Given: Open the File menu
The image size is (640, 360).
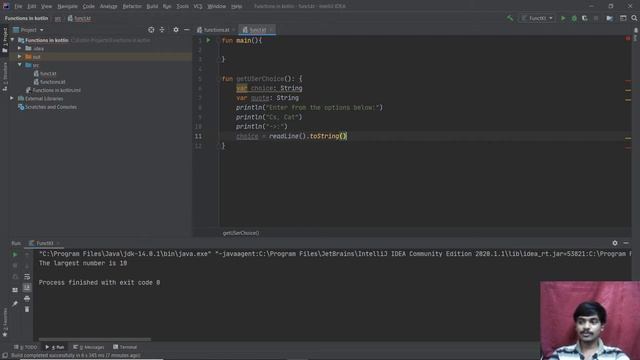Looking at the screenshot, I should click(x=18, y=6).
